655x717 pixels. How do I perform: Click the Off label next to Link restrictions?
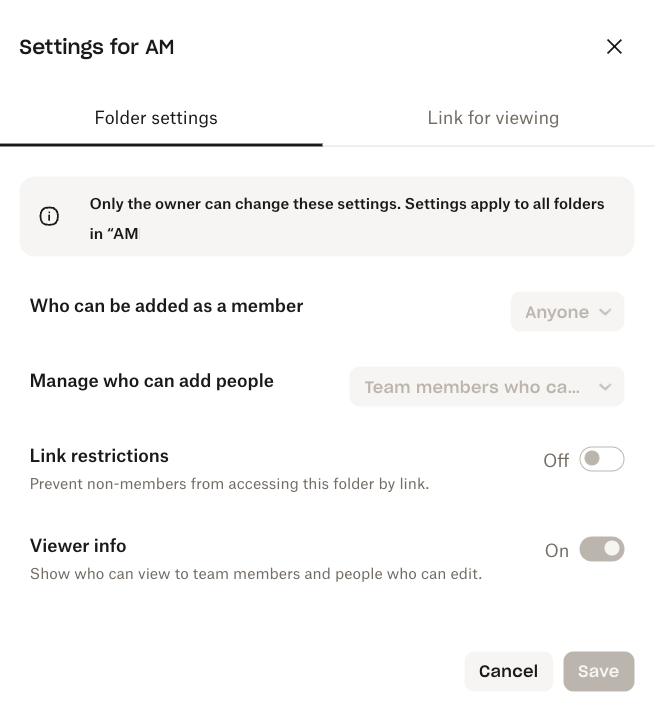556,461
